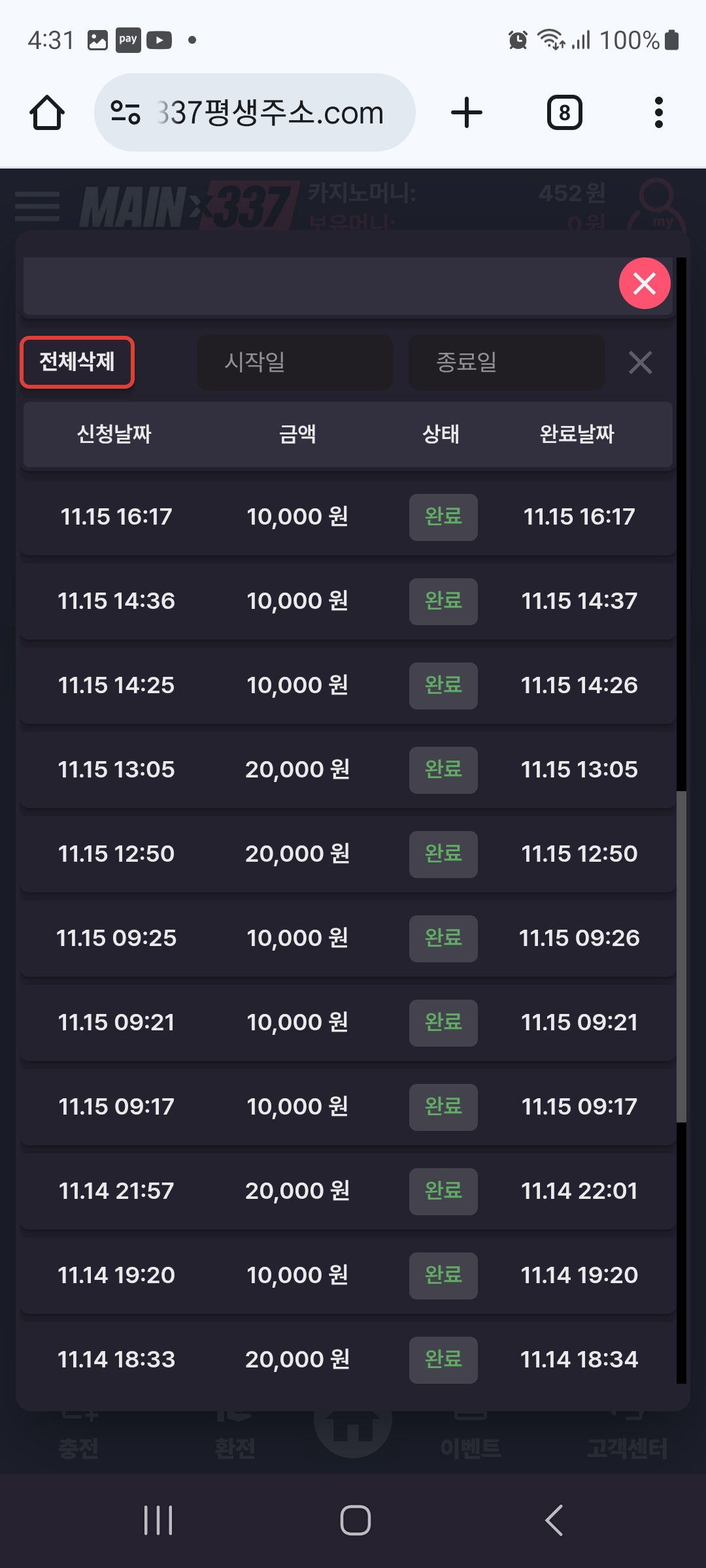
Task: Tap the site settings icon in address bar
Action: [x=126, y=113]
